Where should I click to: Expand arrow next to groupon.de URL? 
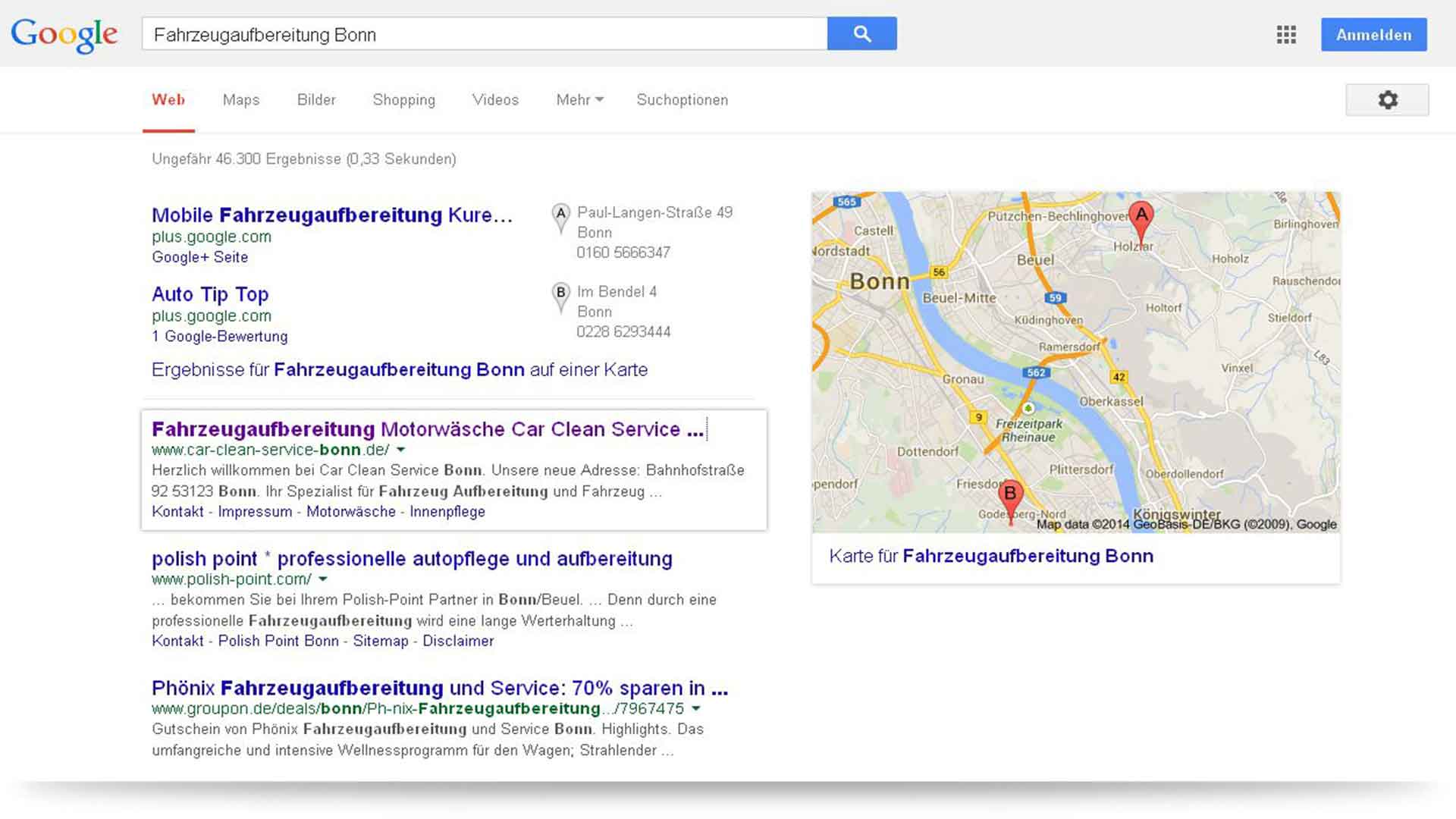(x=696, y=709)
